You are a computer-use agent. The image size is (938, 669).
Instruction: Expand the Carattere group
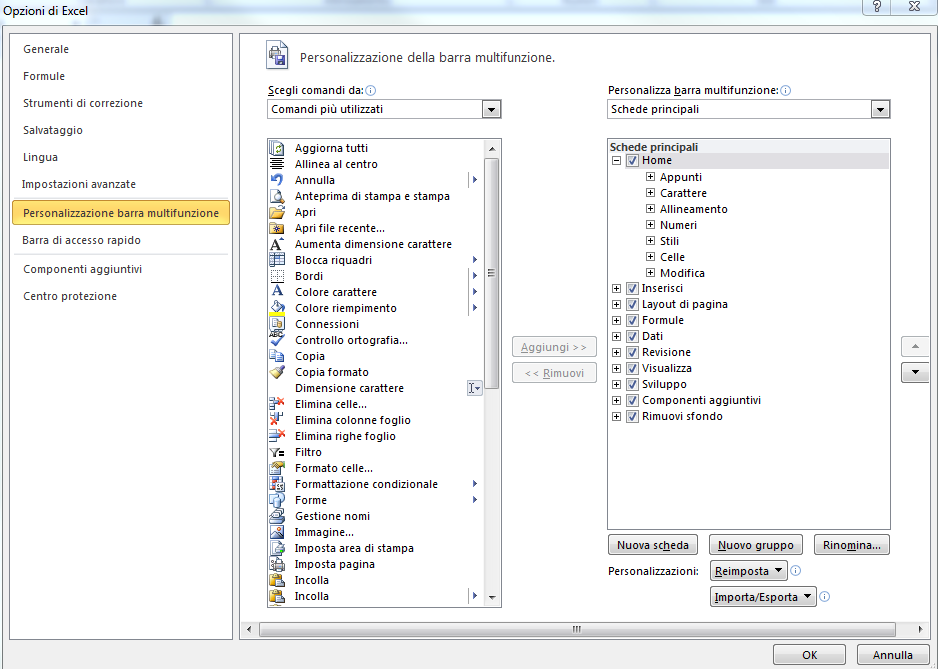[x=650, y=193]
